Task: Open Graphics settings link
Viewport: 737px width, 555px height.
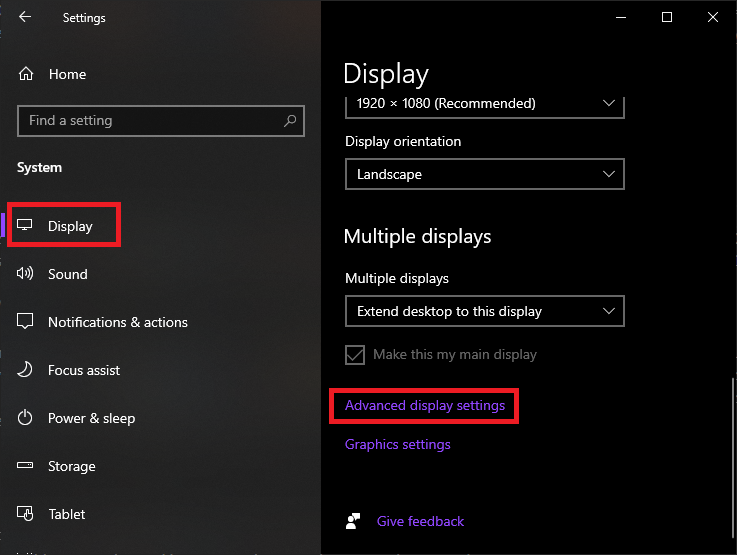Action: point(398,445)
